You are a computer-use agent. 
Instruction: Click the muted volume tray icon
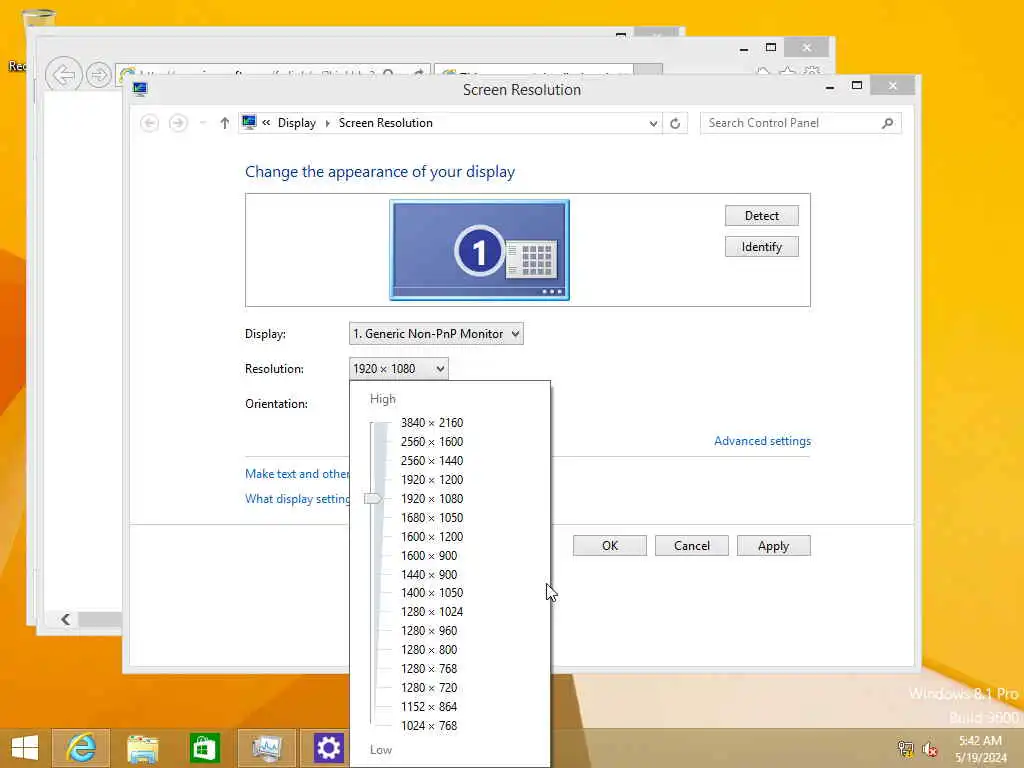929,748
